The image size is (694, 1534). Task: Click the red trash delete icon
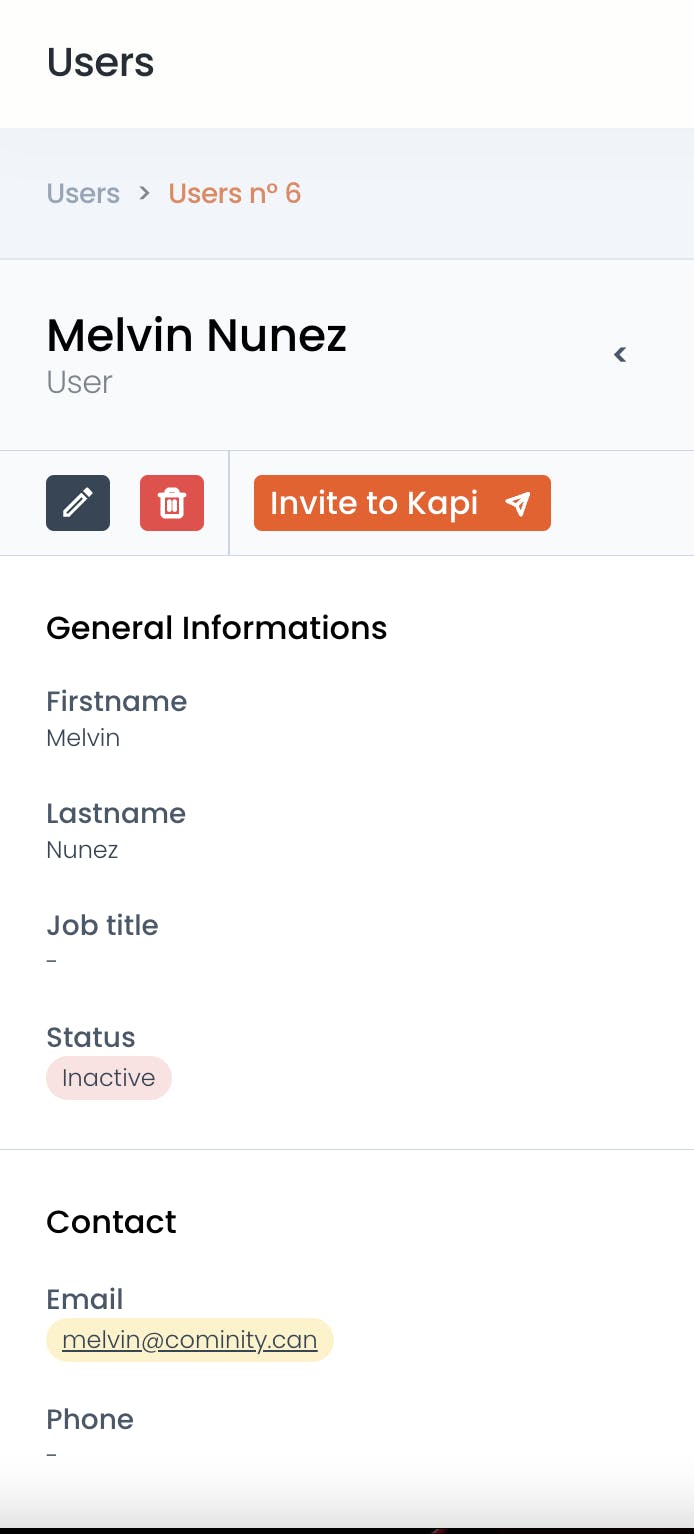click(x=172, y=503)
